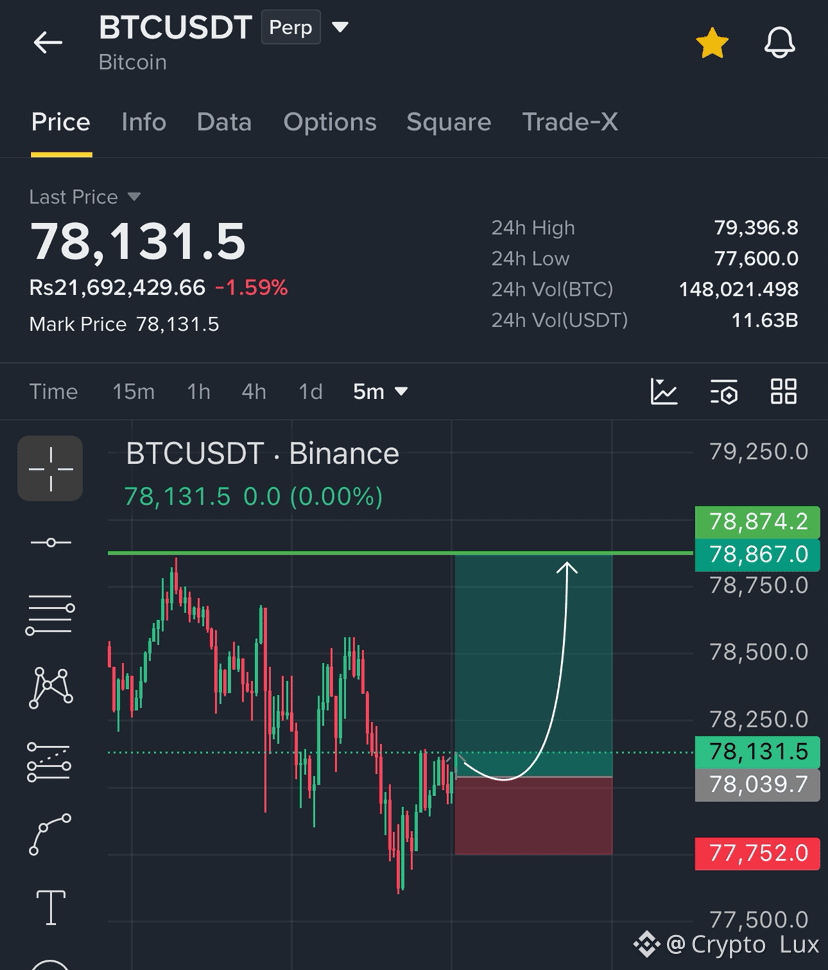Select the red stop-loss zone of position
The height and width of the screenshot is (970, 828).
tap(533, 816)
